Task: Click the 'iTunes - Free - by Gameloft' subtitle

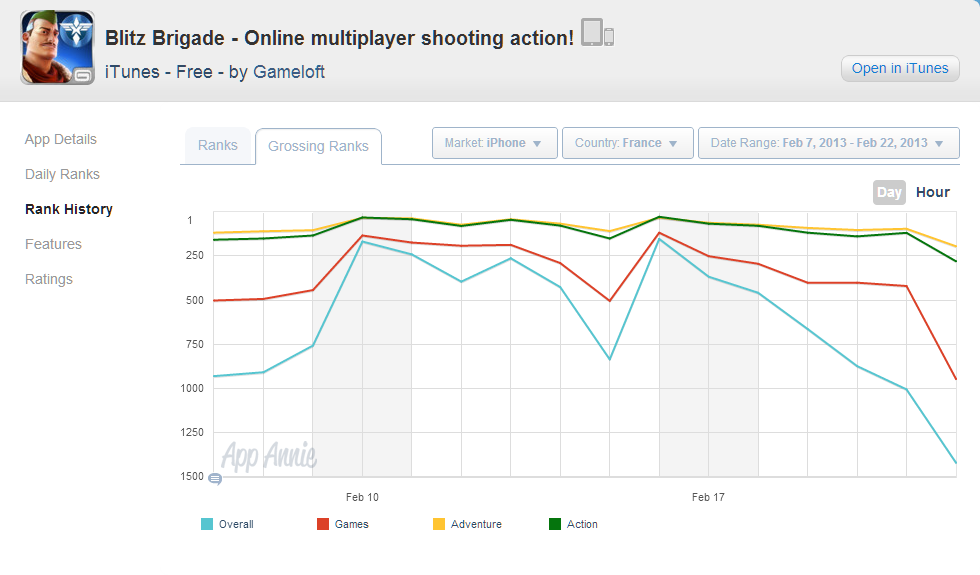Action: tap(215, 72)
